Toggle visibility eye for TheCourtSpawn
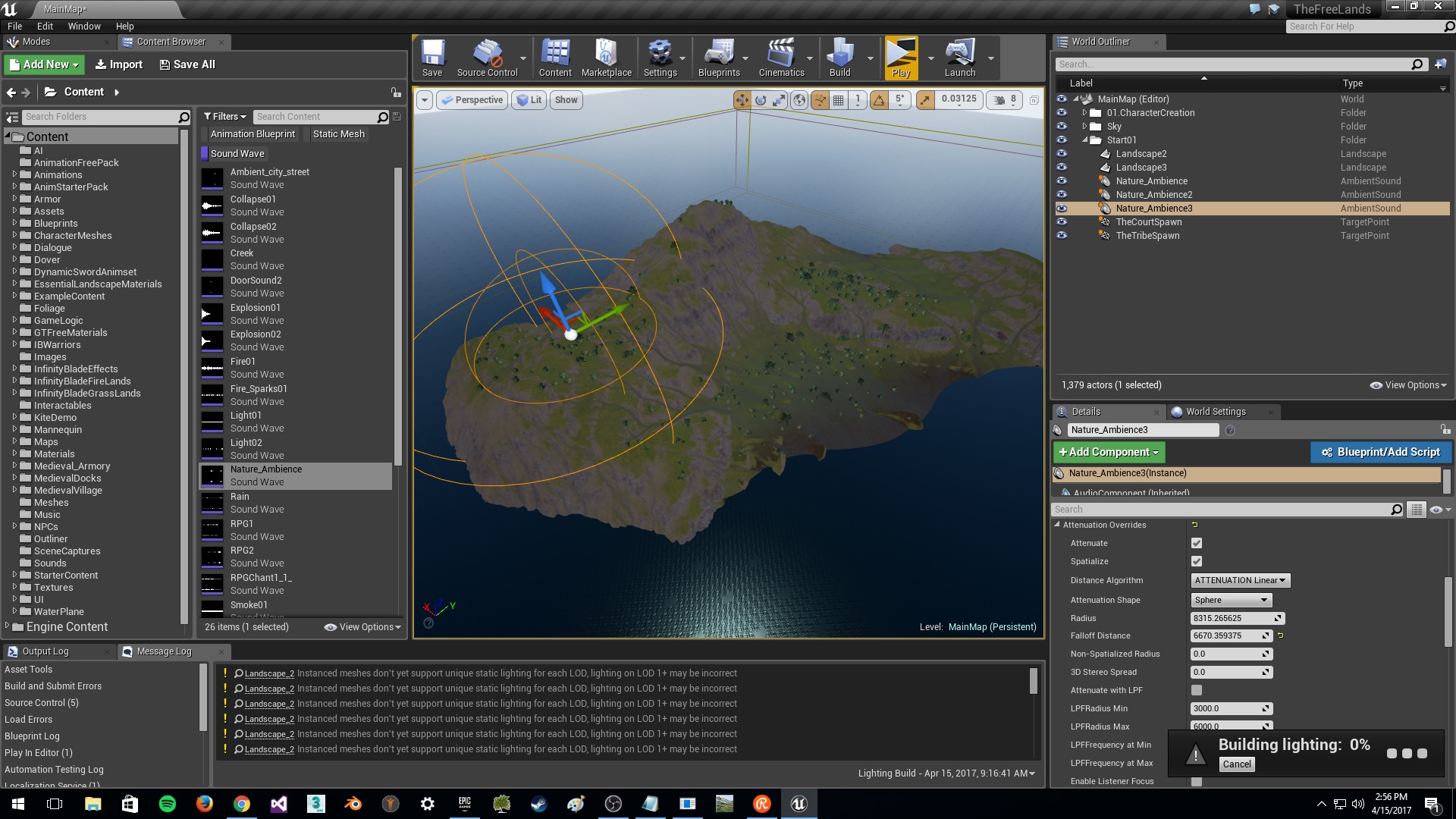The height and width of the screenshot is (819, 1456). (x=1062, y=222)
